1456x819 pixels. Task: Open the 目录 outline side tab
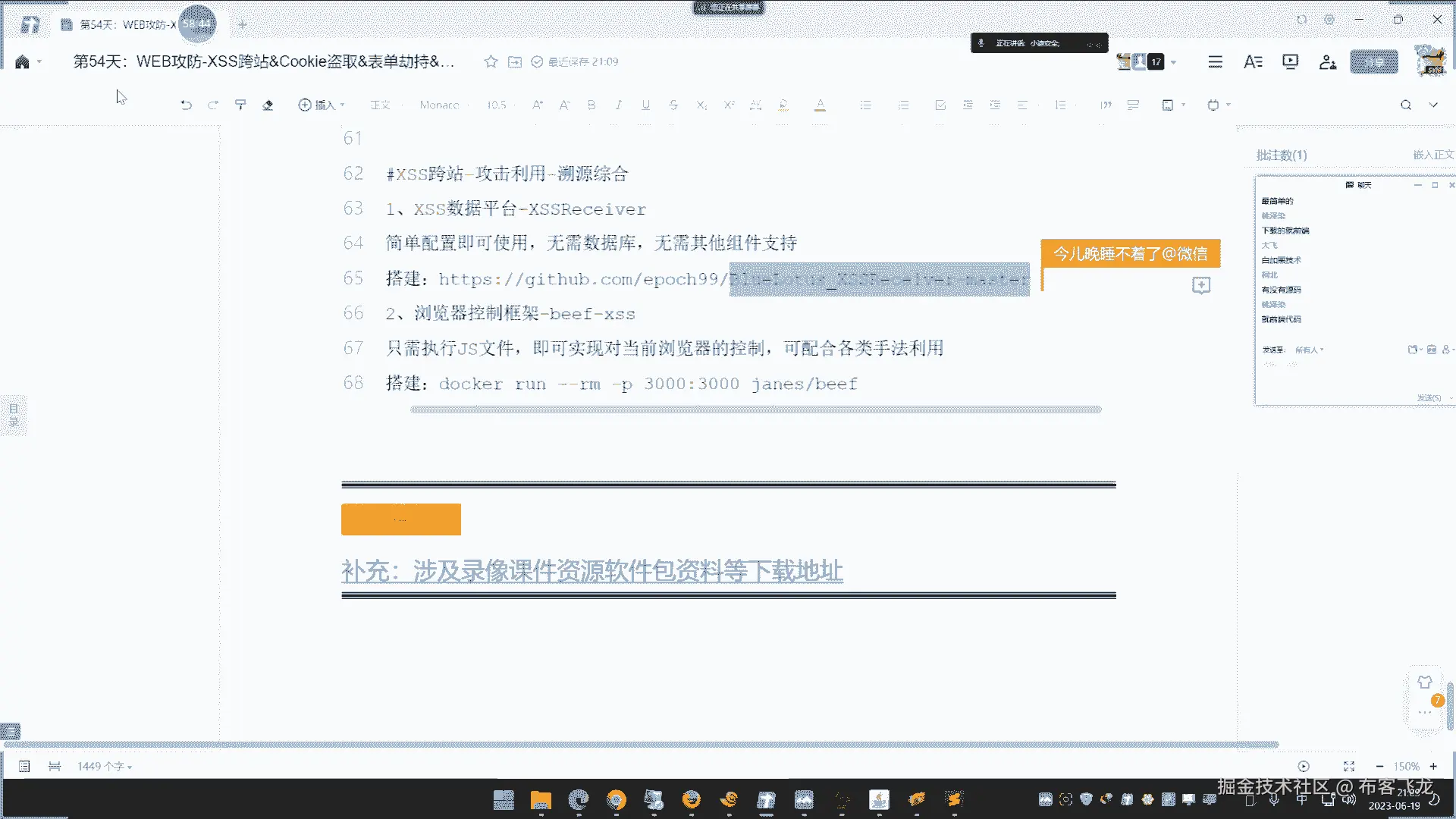click(14, 415)
